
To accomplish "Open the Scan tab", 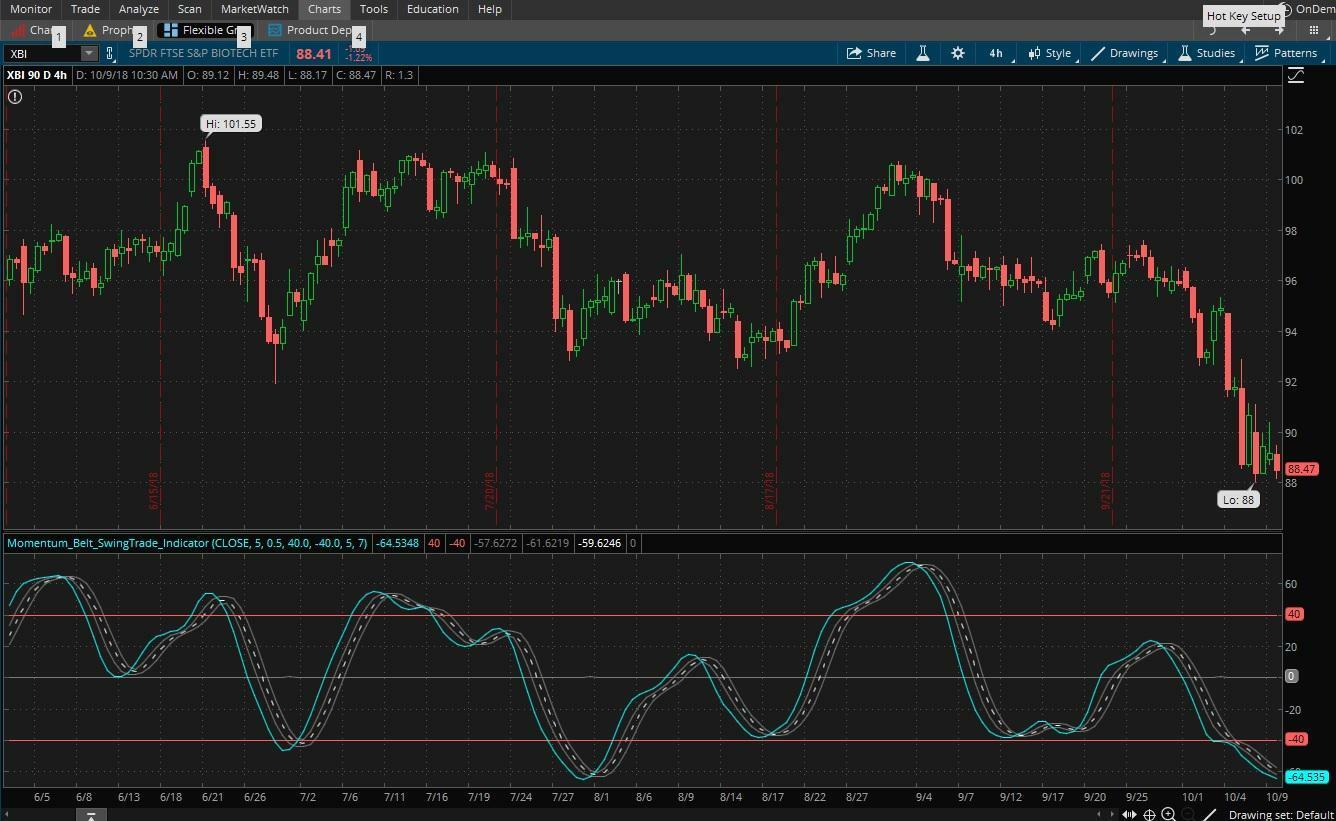I will coord(190,9).
